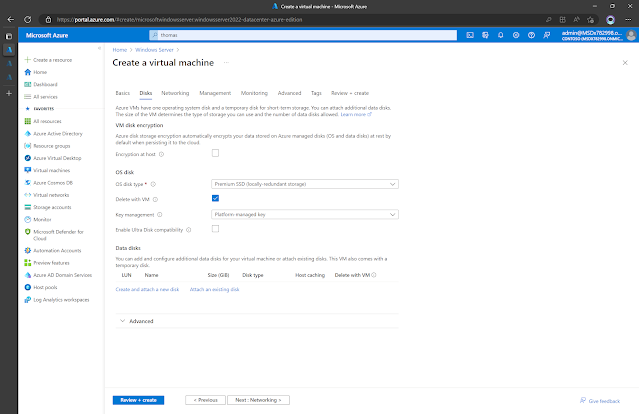Screen dimensions: 639x414
Task: Click the account avatar picture
Action: (631, 35)
